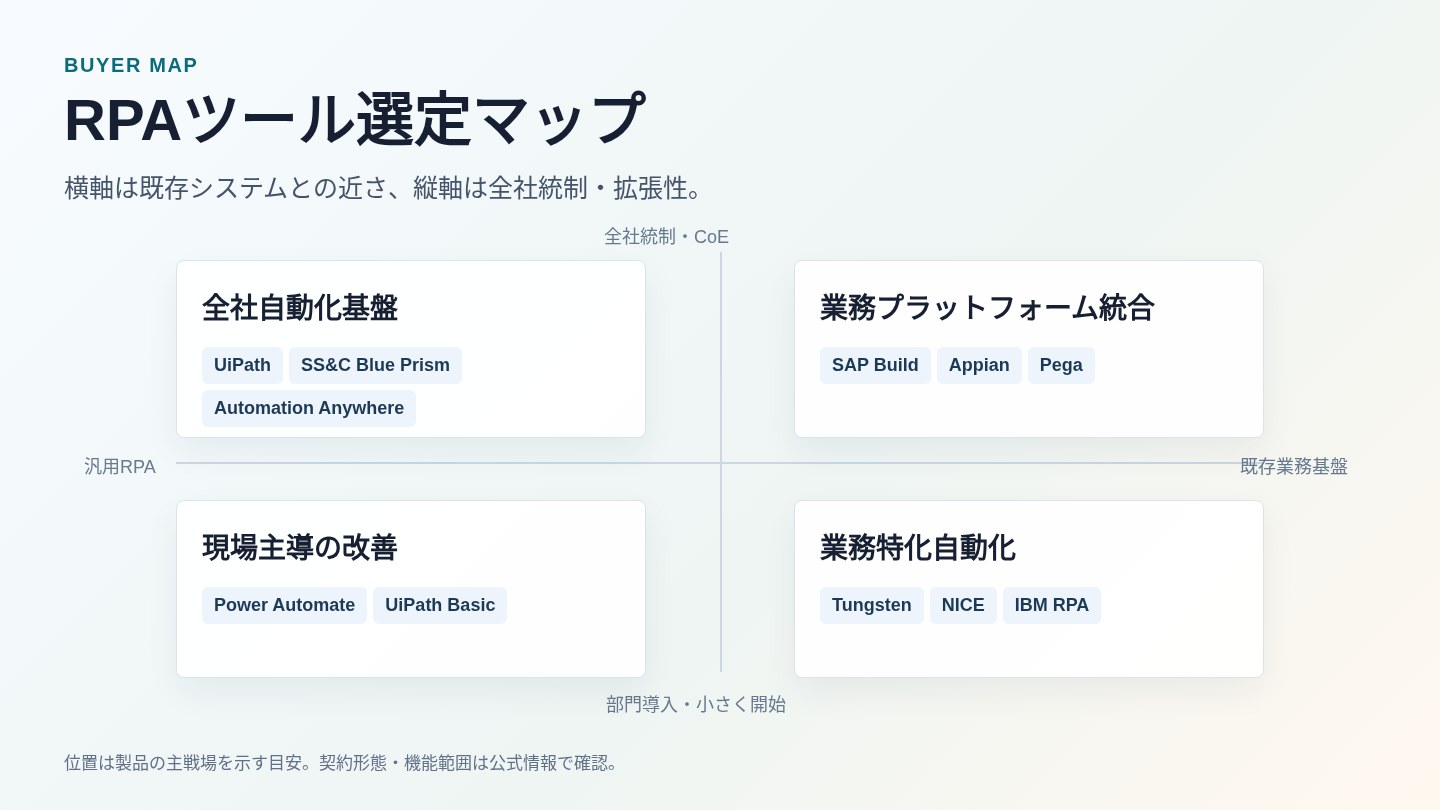Click the 全社統制・CoE axis label
The width and height of the screenshot is (1440, 810).
pos(666,237)
